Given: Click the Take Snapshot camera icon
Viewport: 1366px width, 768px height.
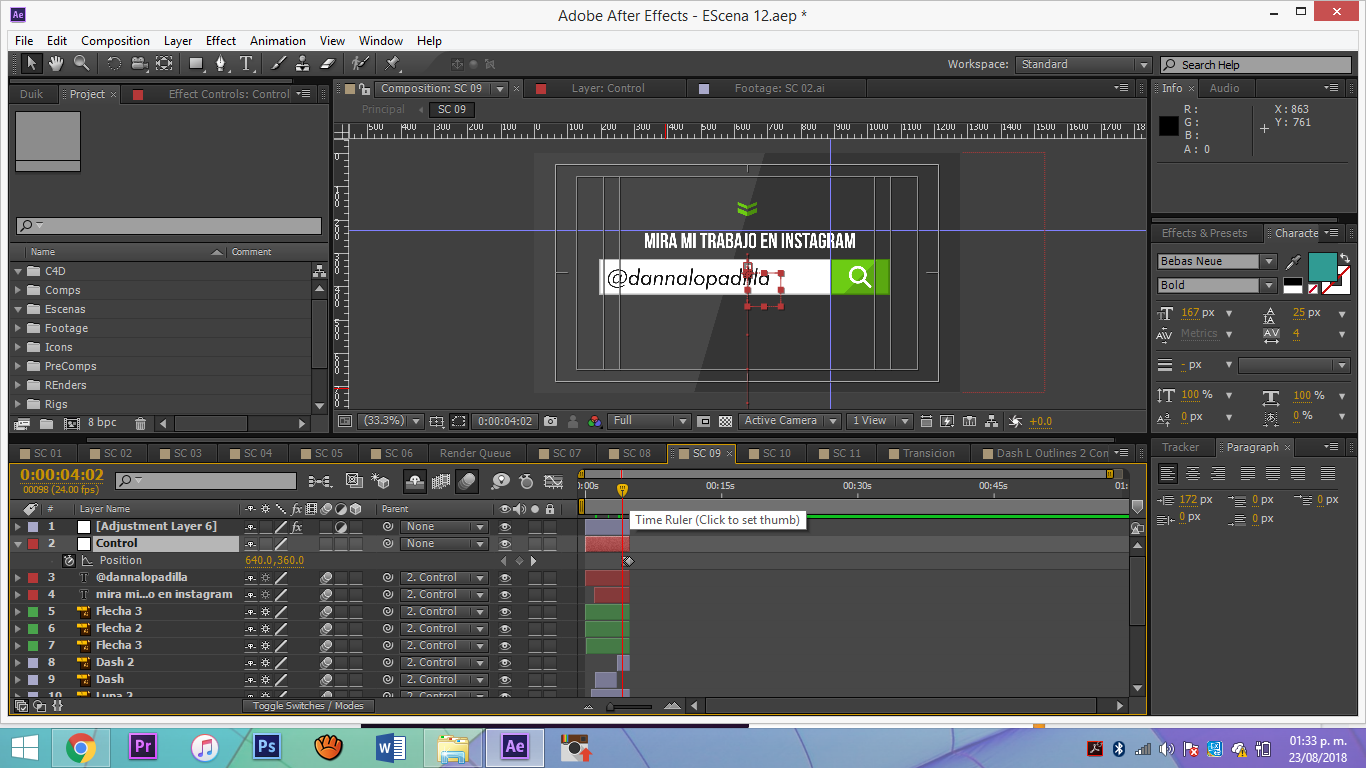Looking at the screenshot, I should (x=550, y=422).
